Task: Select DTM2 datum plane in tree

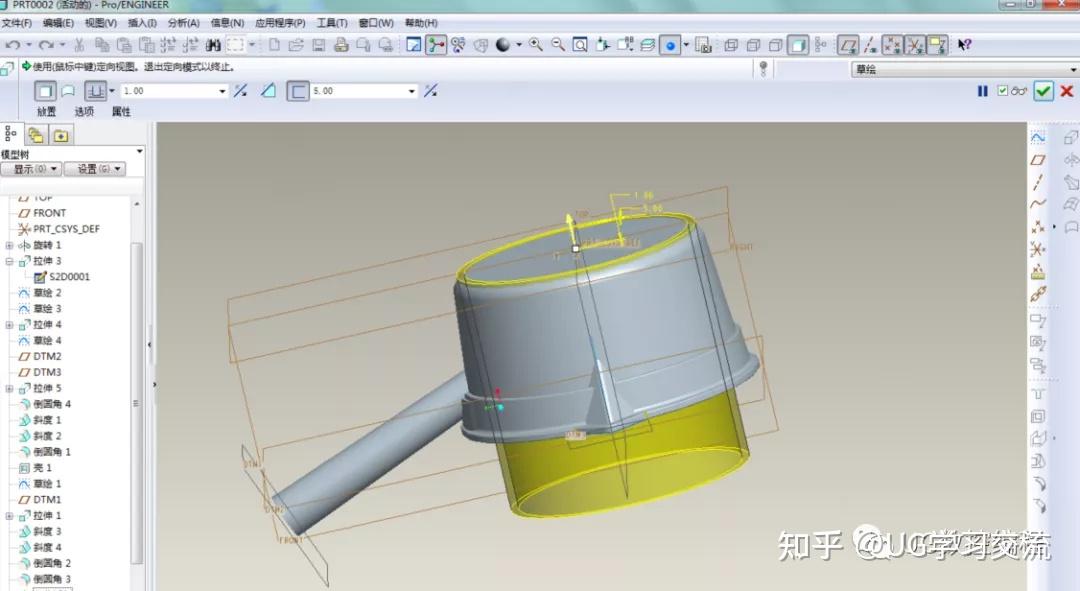Action: [40, 356]
